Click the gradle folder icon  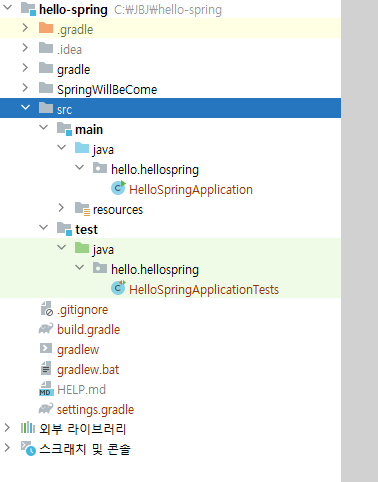[46, 68]
